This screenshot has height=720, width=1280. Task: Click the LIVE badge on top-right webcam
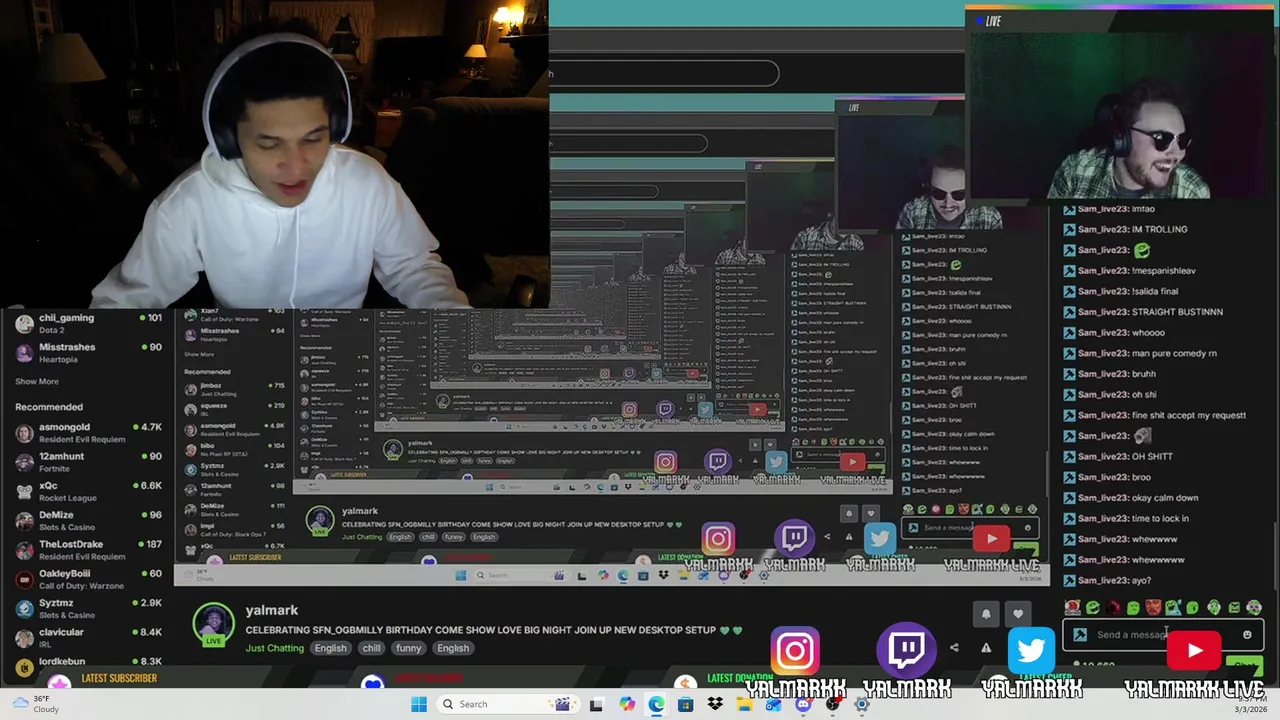(x=989, y=21)
